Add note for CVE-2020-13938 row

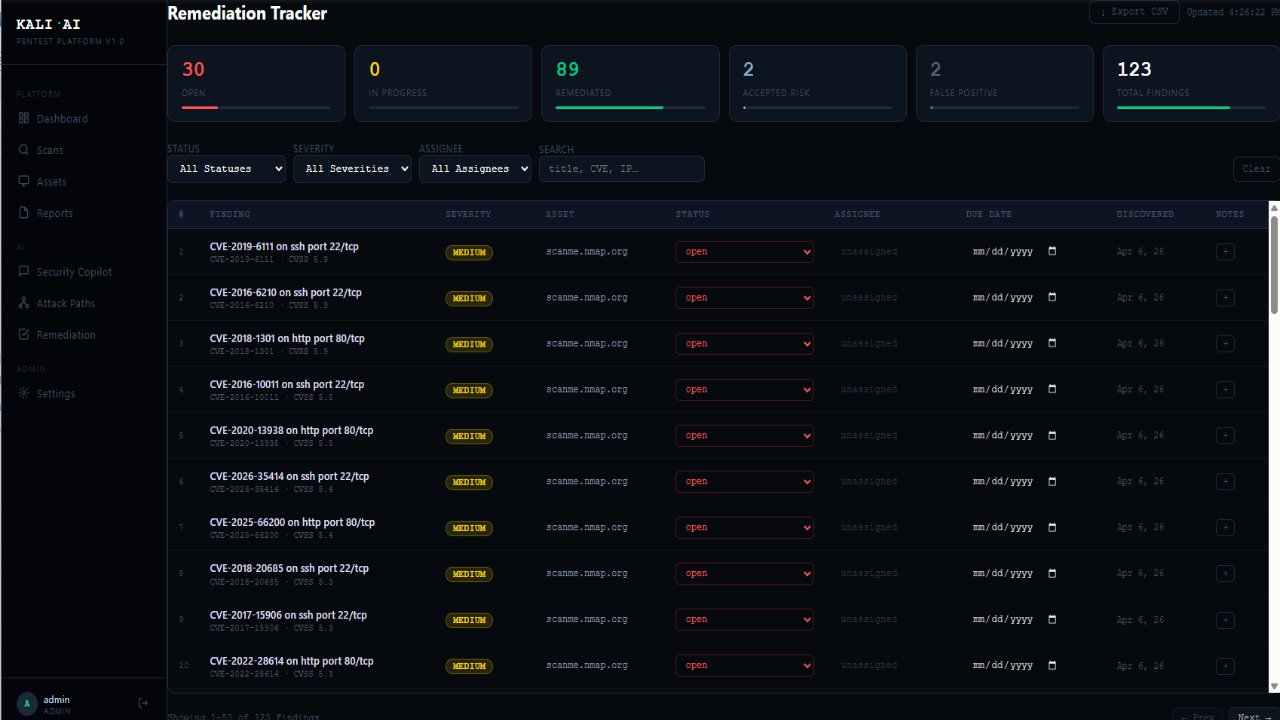[x=1225, y=436]
